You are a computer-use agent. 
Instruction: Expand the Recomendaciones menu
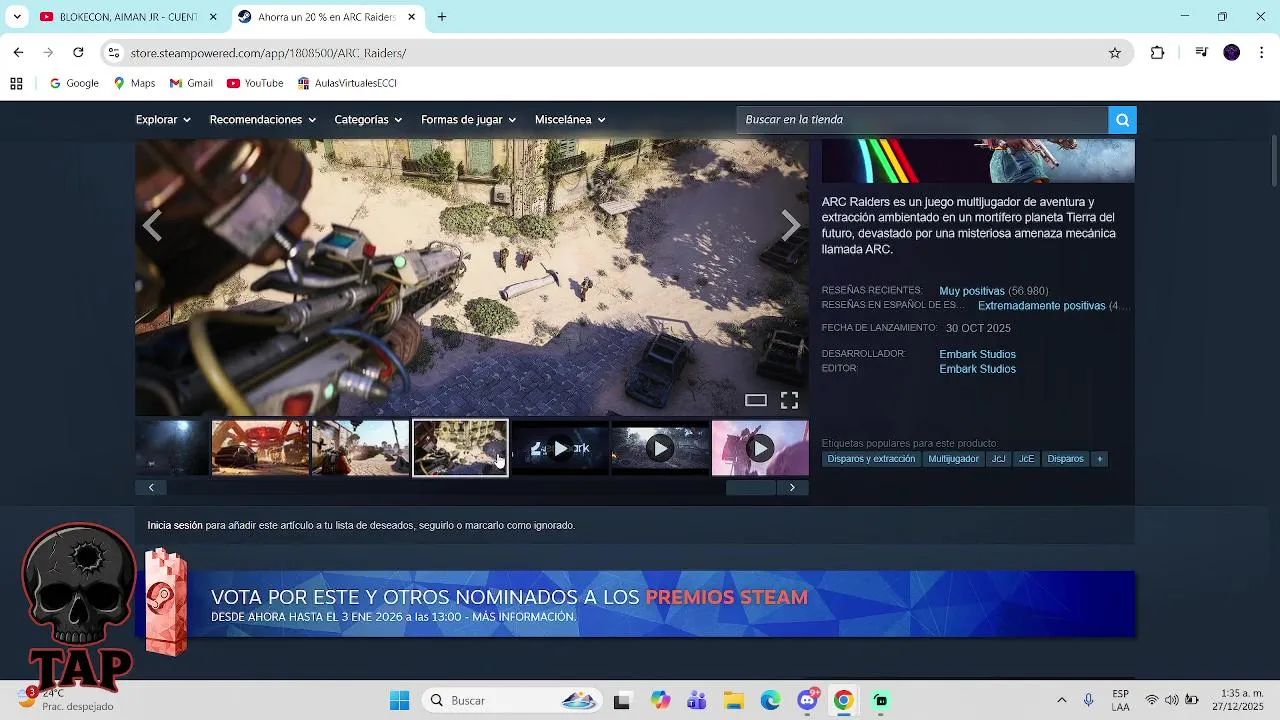coord(262,120)
